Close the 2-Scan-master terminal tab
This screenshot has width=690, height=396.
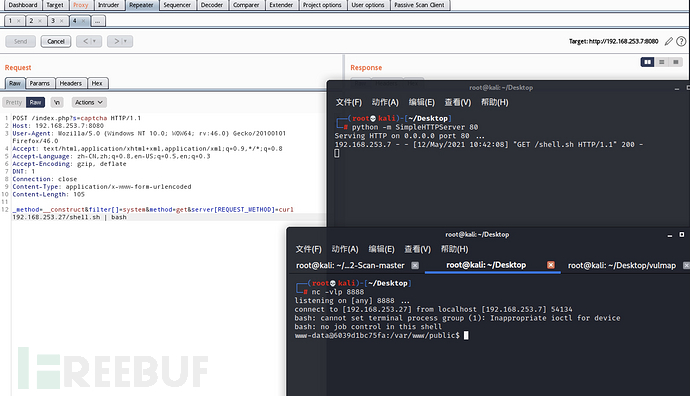coord(415,265)
